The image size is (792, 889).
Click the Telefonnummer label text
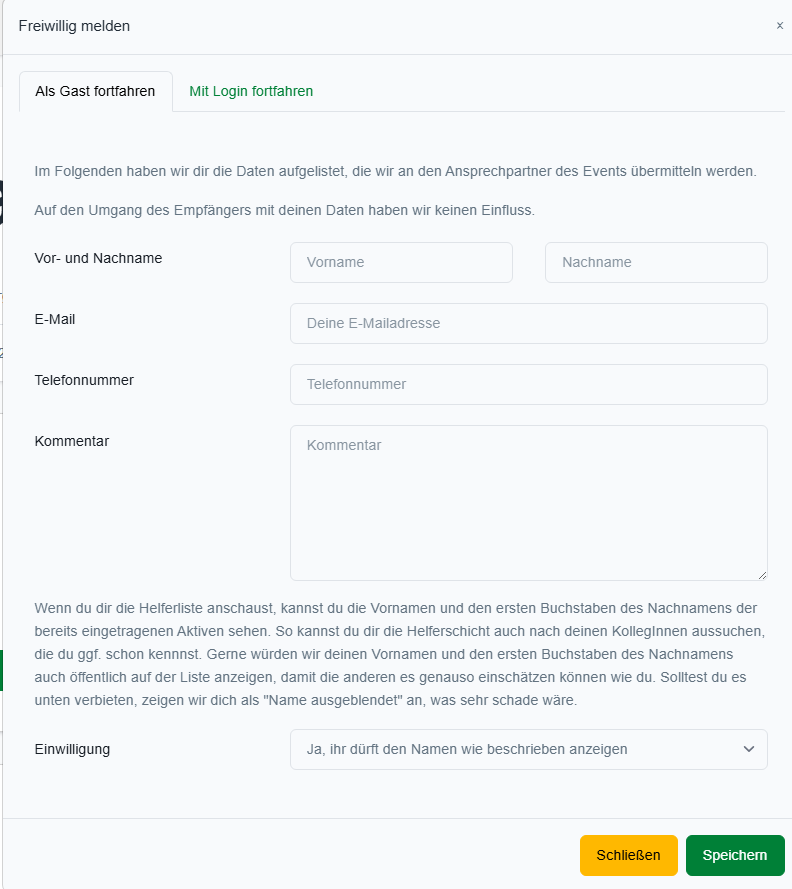[x=84, y=380]
